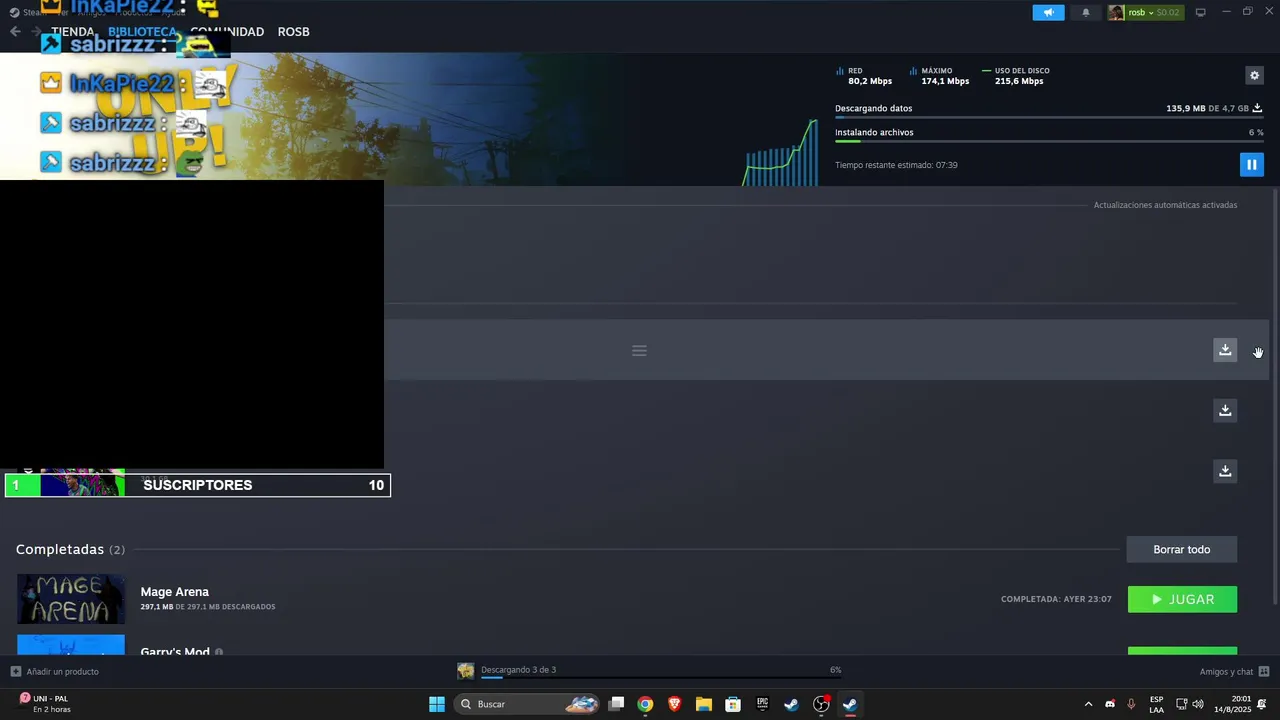Click RED 80,2 Mbps stat
The height and width of the screenshot is (720, 1280).
pyautogui.click(x=864, y=76)
